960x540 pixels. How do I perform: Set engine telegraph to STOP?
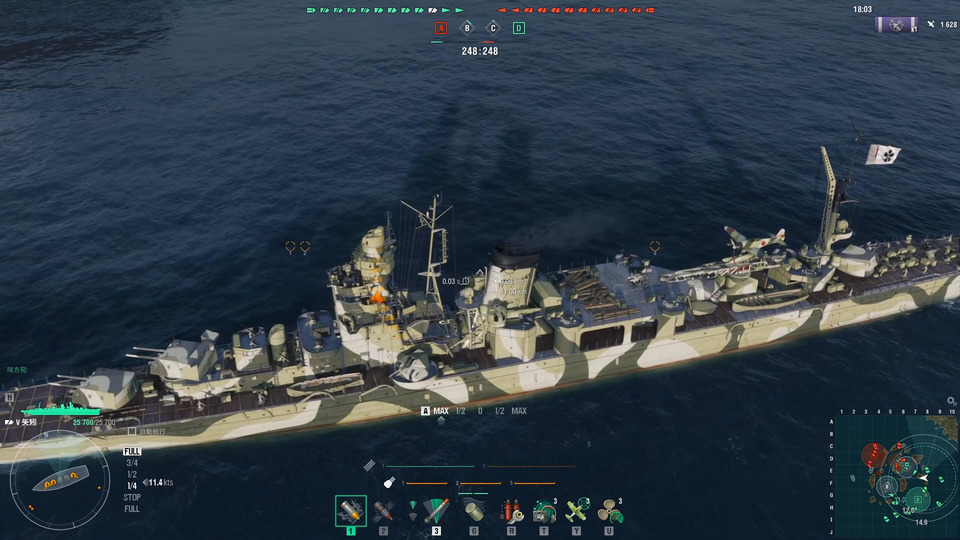point(132,497)
